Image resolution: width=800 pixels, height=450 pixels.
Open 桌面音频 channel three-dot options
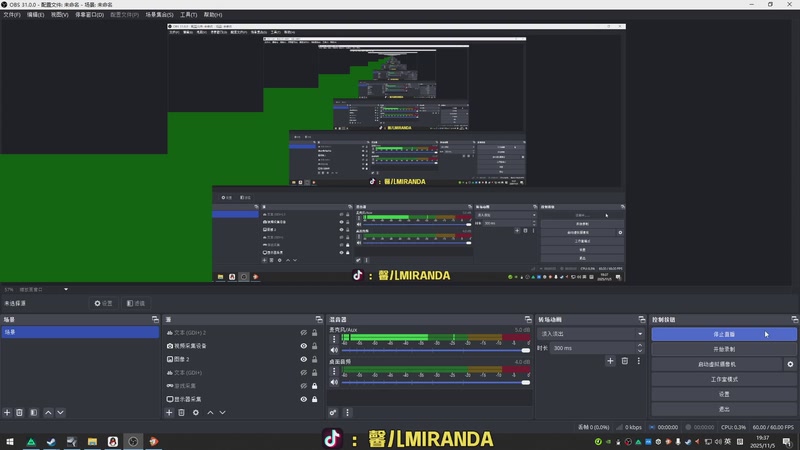click(334, 371)
